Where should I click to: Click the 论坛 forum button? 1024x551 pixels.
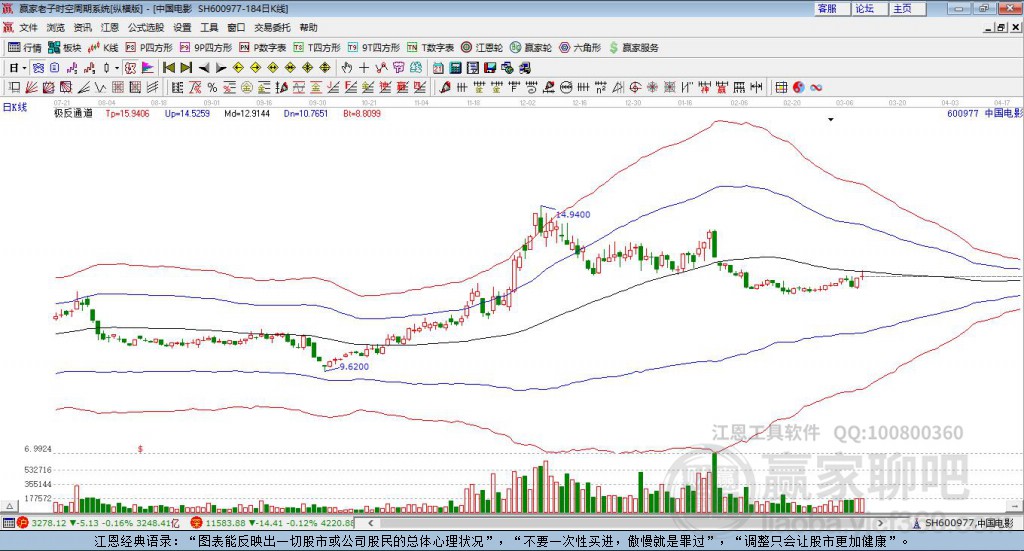click(870, 8)
